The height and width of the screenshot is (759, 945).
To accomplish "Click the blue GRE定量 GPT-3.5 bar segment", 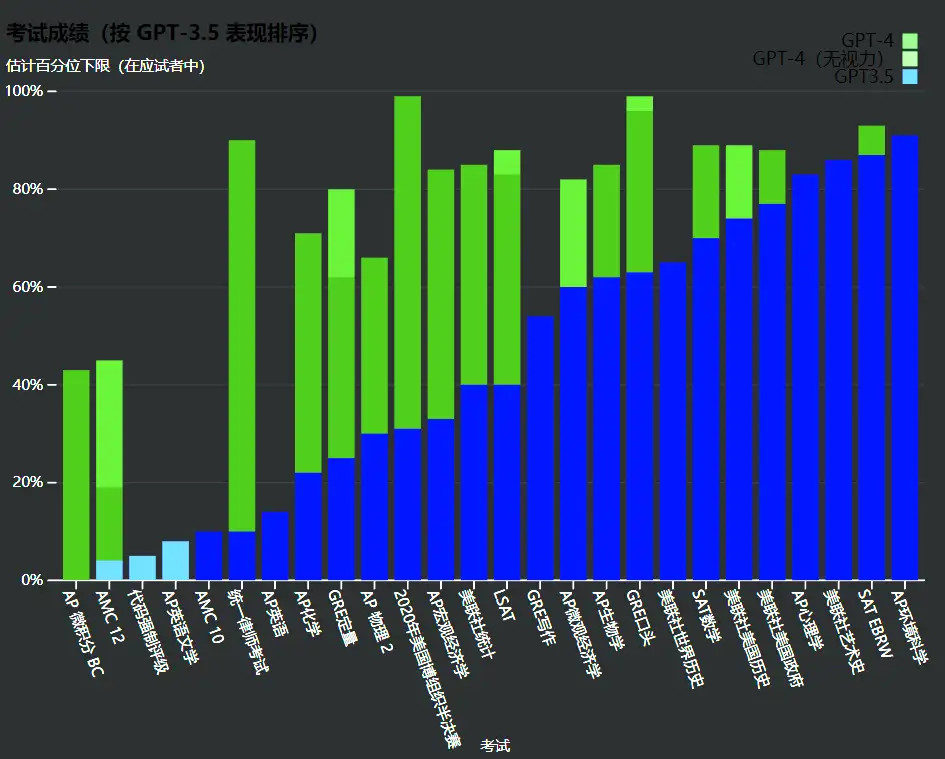I will [x=341, y=519].
